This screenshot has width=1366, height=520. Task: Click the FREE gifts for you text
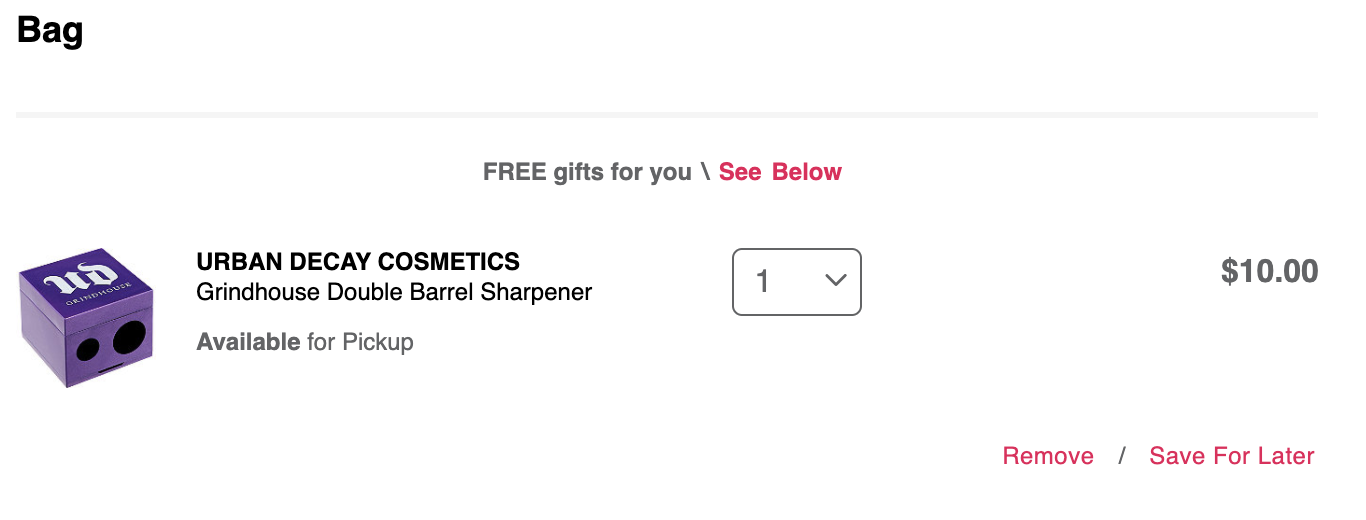[587, 172]
